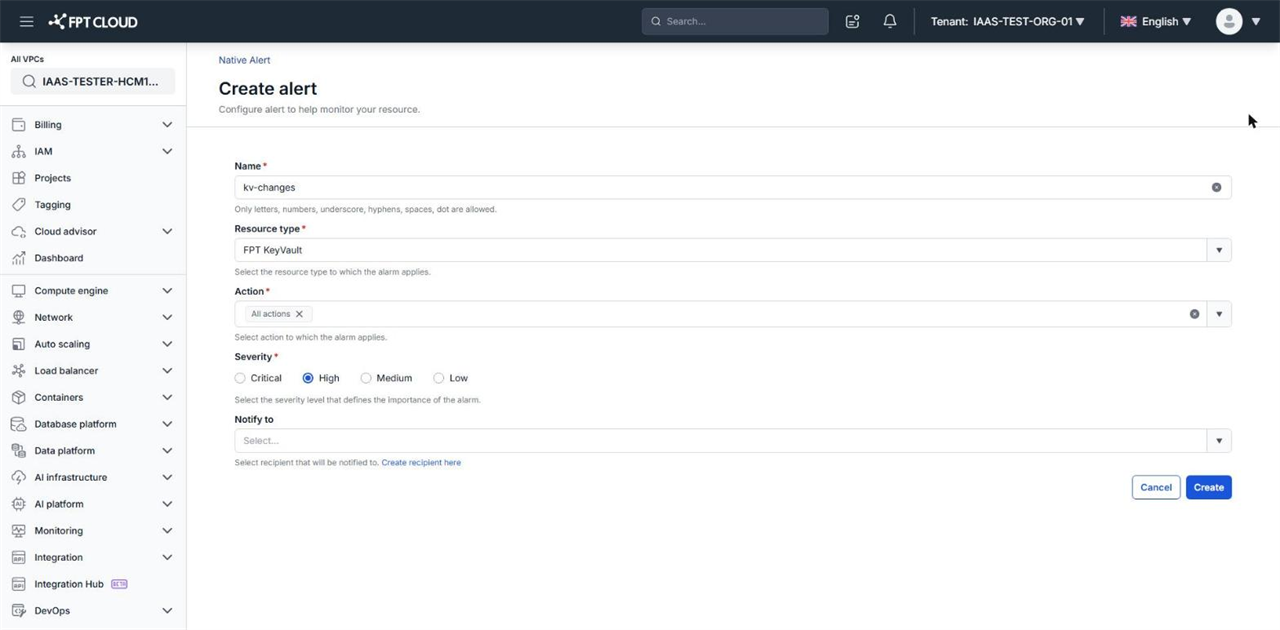Screen dimensions: 1280x630
Task: Click the Monitoring screen icon
Action: click(x=18, y=531)
